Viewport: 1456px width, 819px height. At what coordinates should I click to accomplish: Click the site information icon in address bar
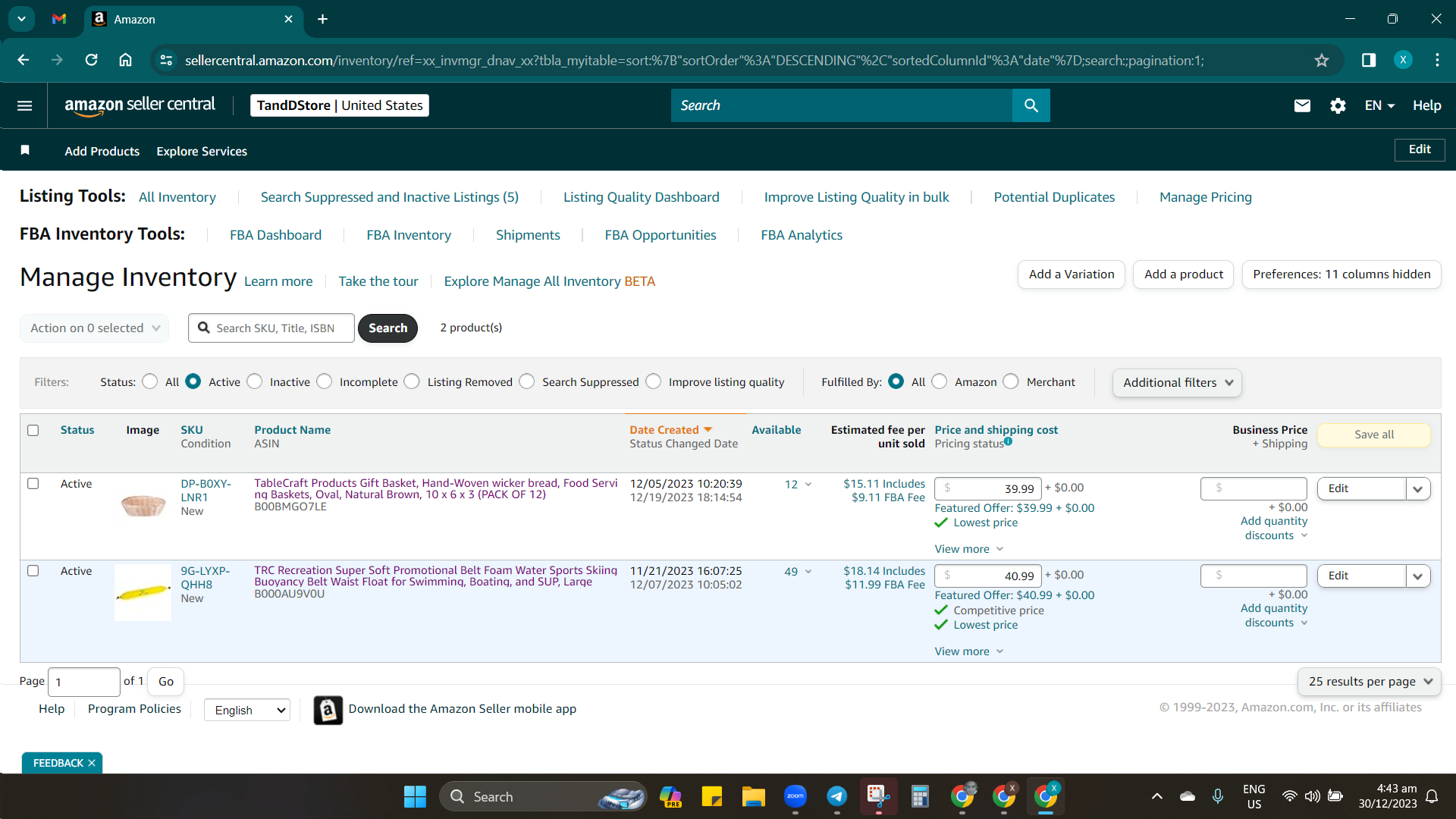[166, 60]
